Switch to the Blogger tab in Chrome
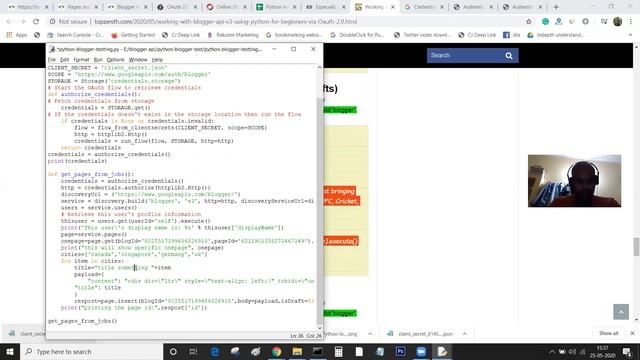The height and width of the screenshot is (360, 640). pyautogui.click(x=128, y=7)
